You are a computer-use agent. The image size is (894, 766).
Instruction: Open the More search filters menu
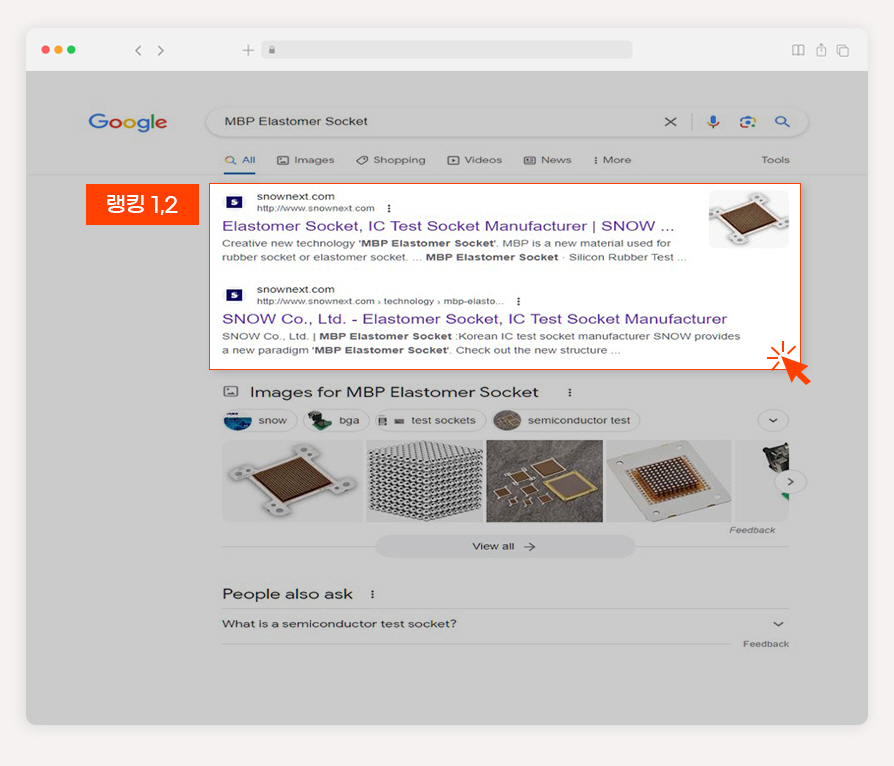(x=612, y=160)
